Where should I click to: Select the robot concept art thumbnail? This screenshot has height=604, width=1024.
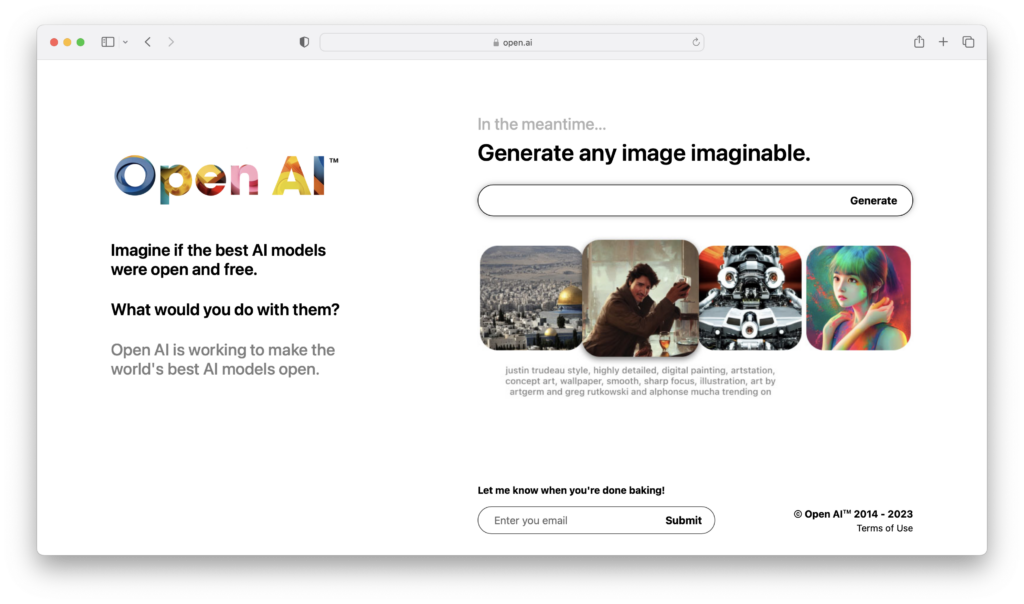[x=749, y=297]
